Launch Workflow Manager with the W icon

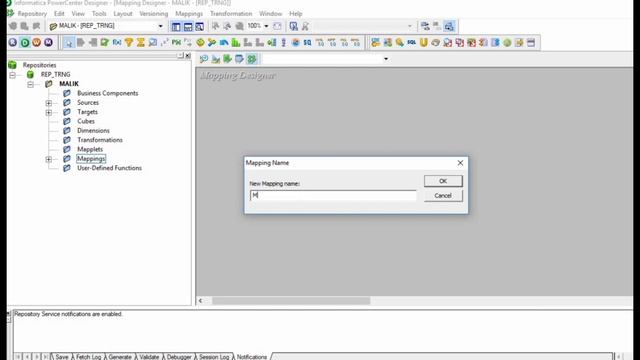tap(37, 42)
